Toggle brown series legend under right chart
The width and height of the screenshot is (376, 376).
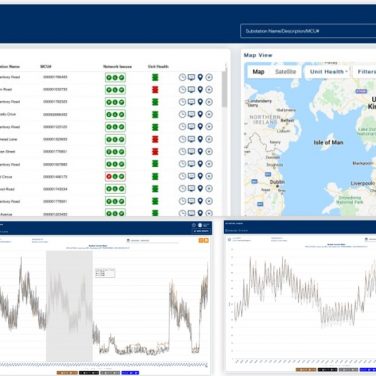tap(306, 370)
